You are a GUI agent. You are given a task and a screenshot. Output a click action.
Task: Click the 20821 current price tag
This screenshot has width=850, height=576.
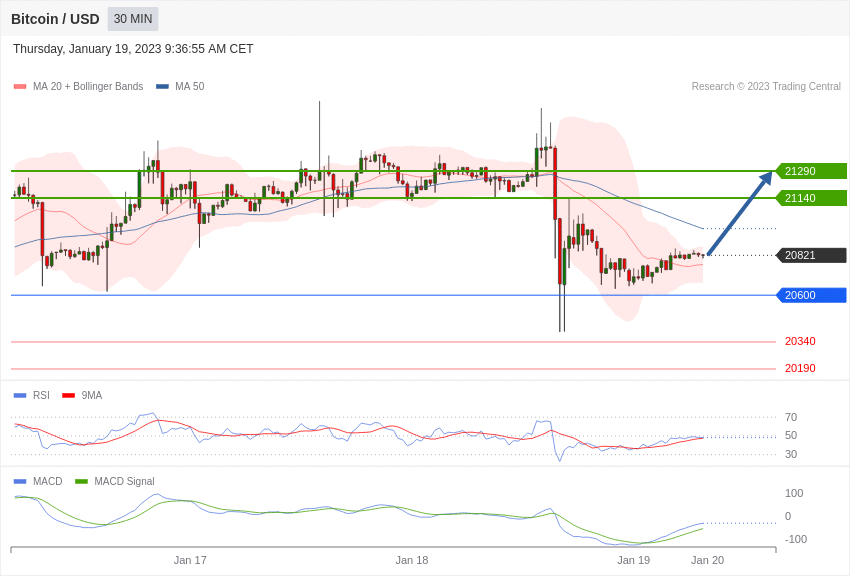[812, 255]
